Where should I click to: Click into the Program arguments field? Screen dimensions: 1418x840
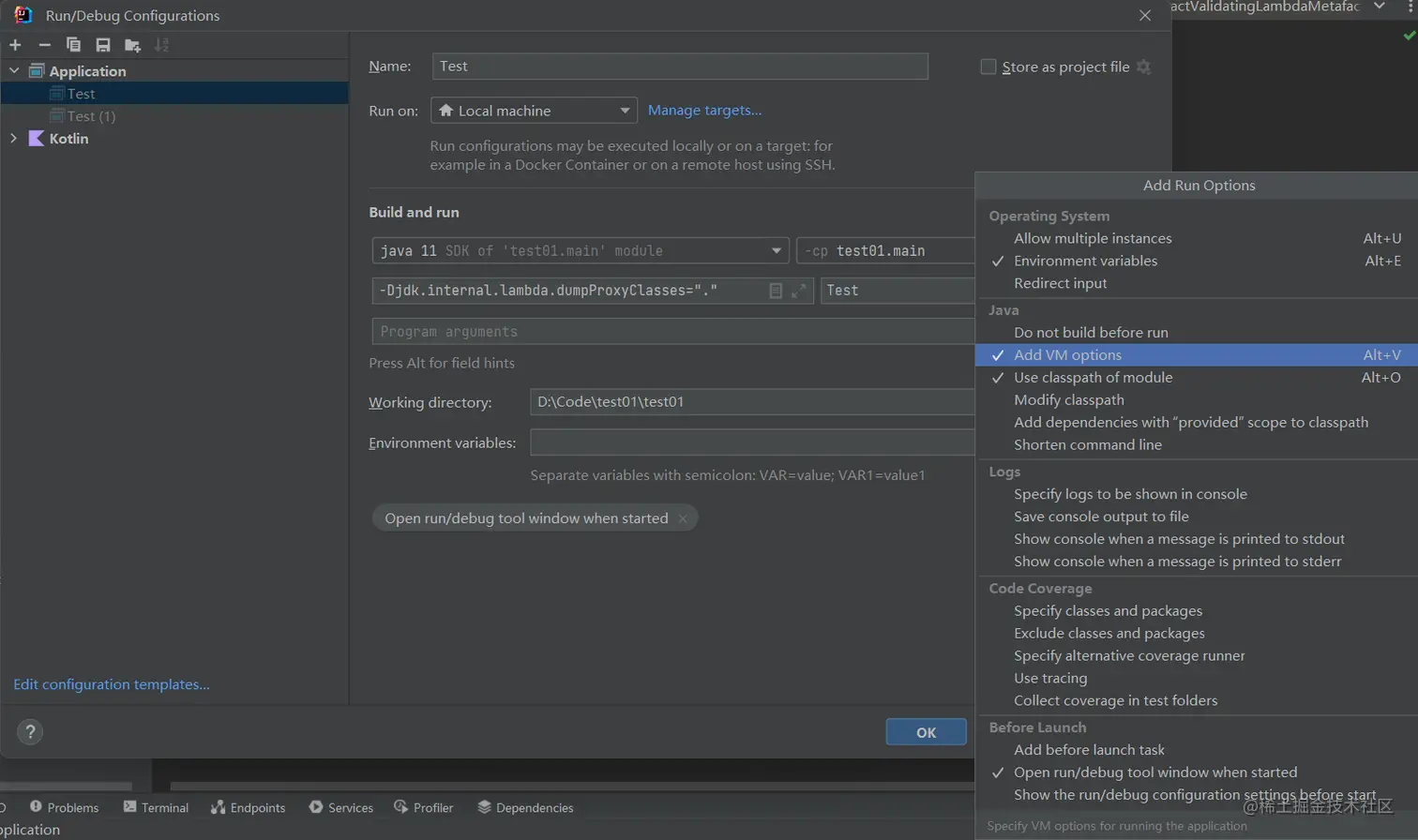(671, 332)
